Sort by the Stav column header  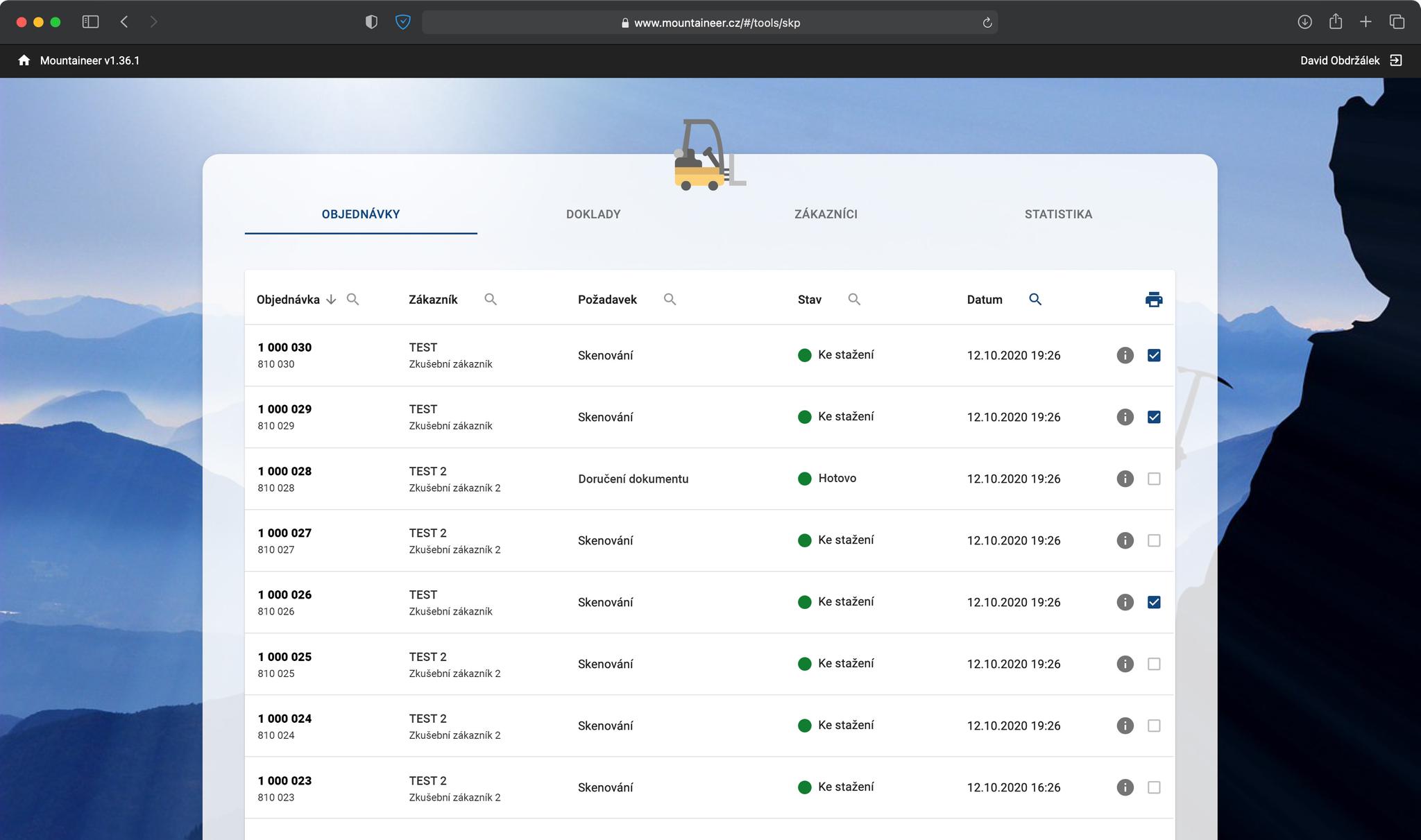click(x=810, y=300)
